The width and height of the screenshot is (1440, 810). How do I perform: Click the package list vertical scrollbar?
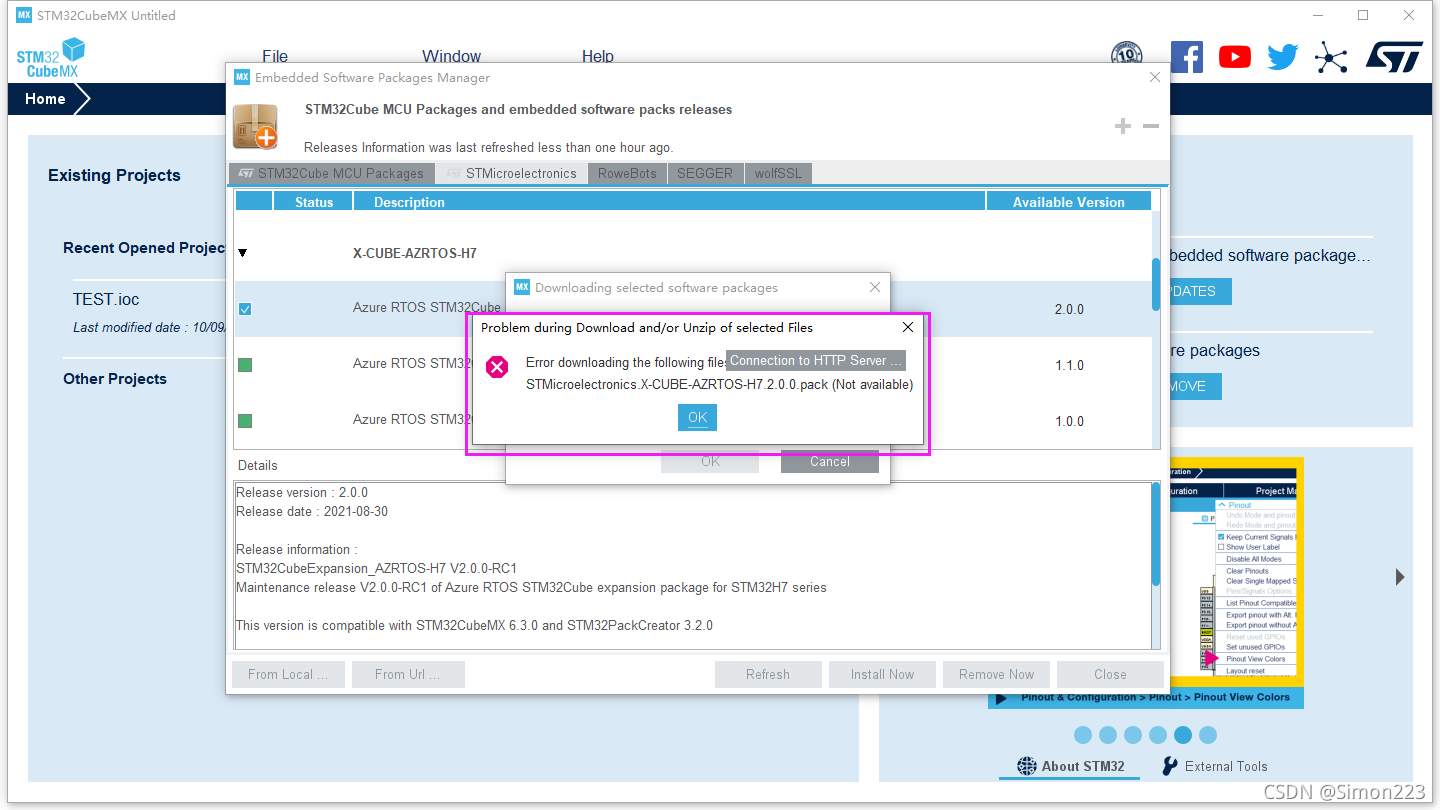click(x=1156, y=285)
